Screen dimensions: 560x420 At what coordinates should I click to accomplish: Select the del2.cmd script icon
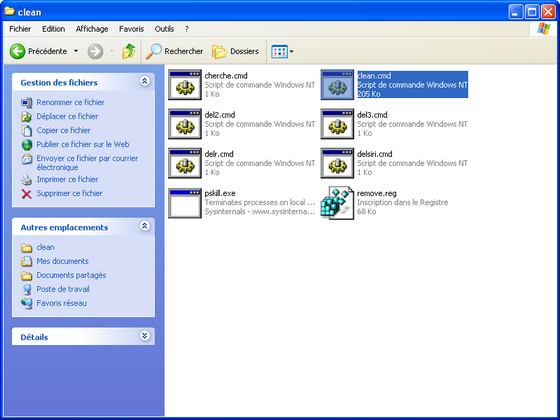coord(185,124)
